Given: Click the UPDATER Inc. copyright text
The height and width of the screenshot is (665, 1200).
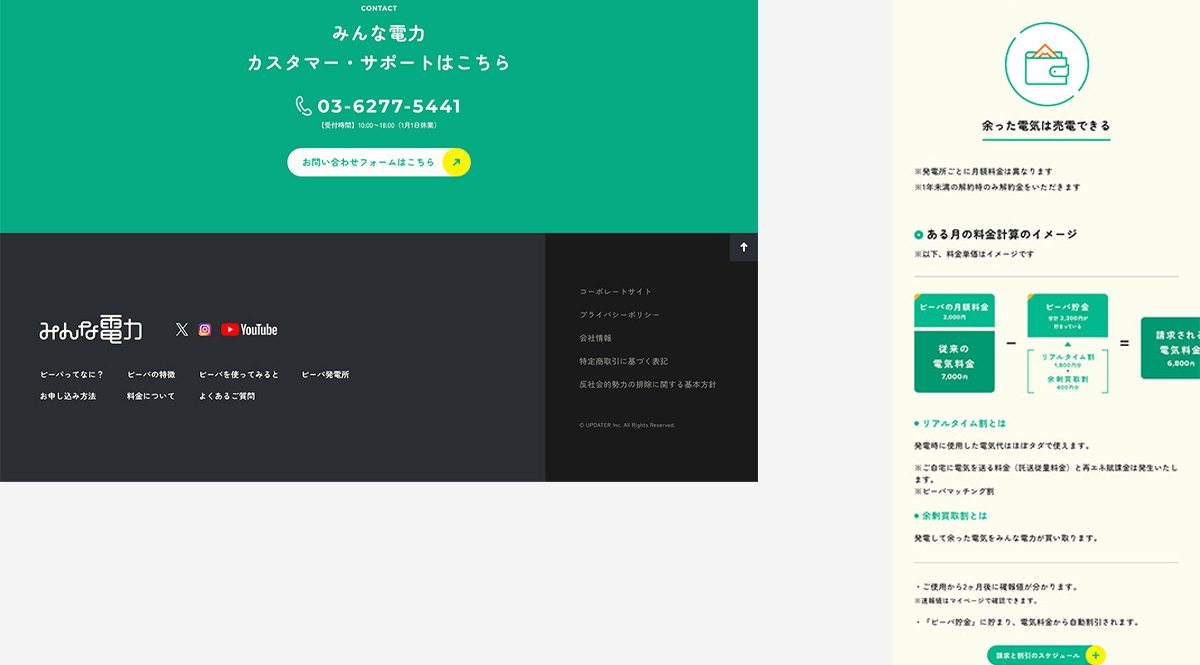Looking at the screenshot, I should coord(627,425).
